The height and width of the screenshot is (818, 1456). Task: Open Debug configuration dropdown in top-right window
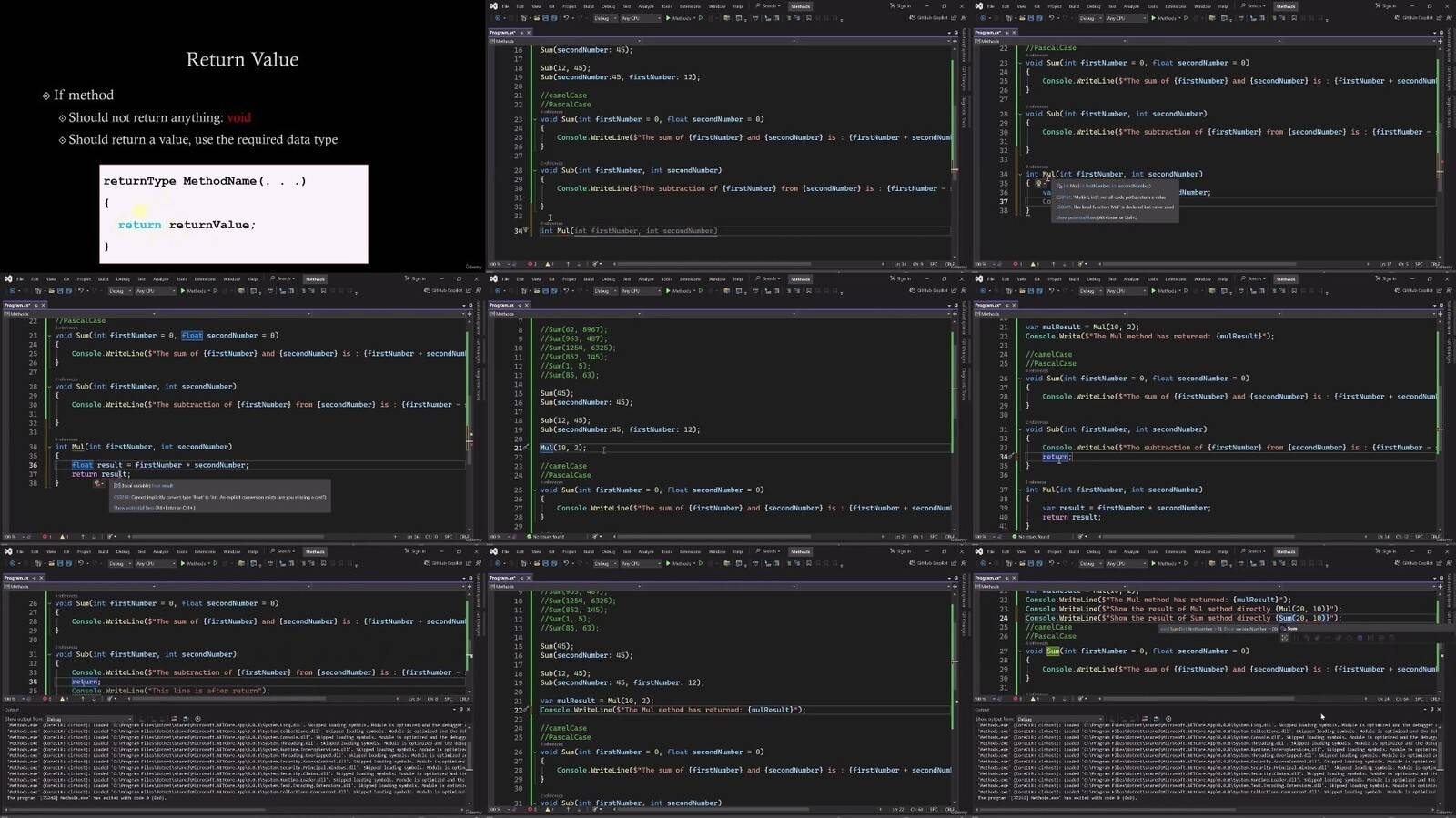[1090, 18]
